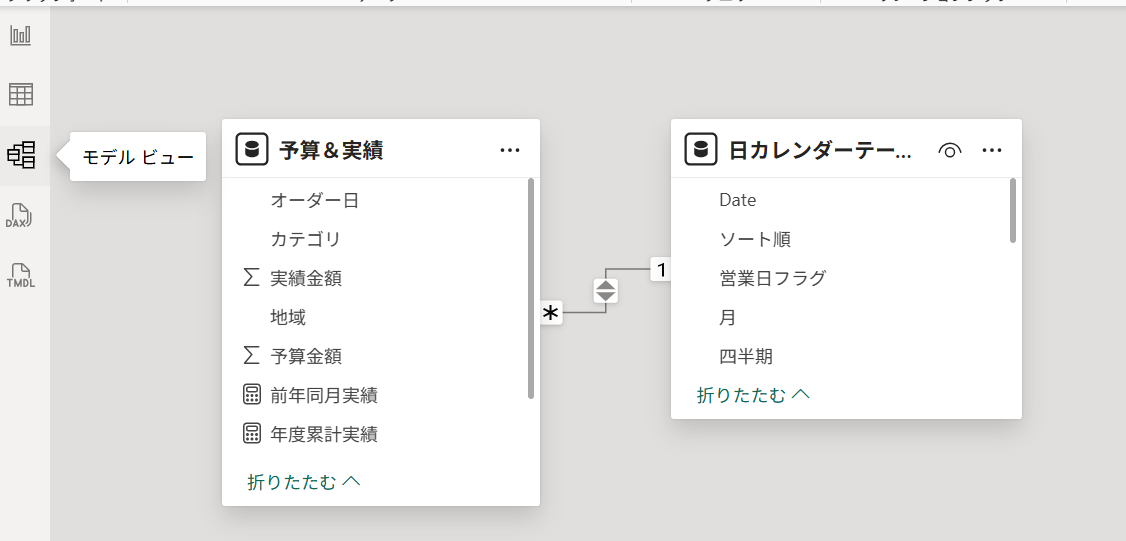This screenshot has width=1126, height=541.
Task: Open the TMDL view icon
Action: [21, 273]
